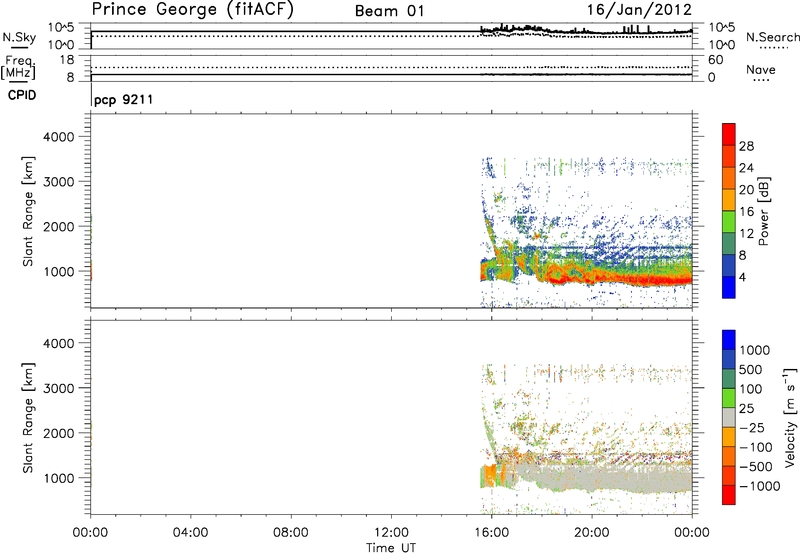800x554 pixels.
Task: Click the "08:00" time tick label
Action: (291, 533)
